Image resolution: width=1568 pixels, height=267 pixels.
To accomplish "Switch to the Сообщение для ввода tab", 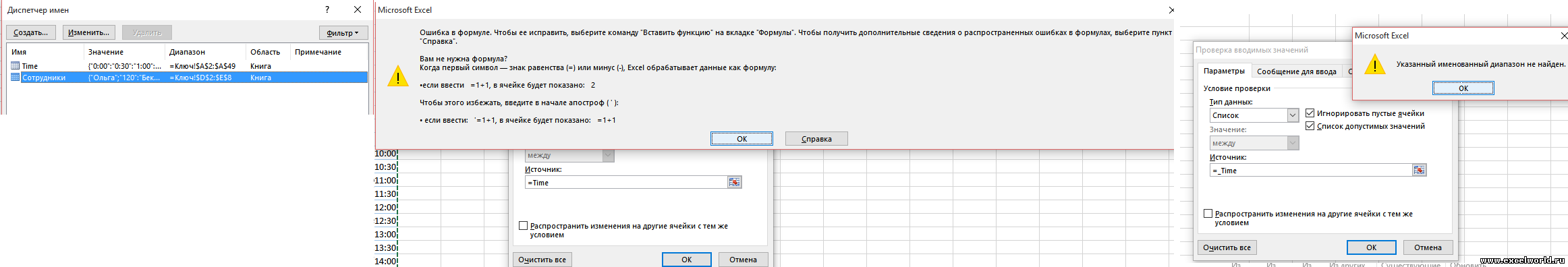I will point(1296,71).
